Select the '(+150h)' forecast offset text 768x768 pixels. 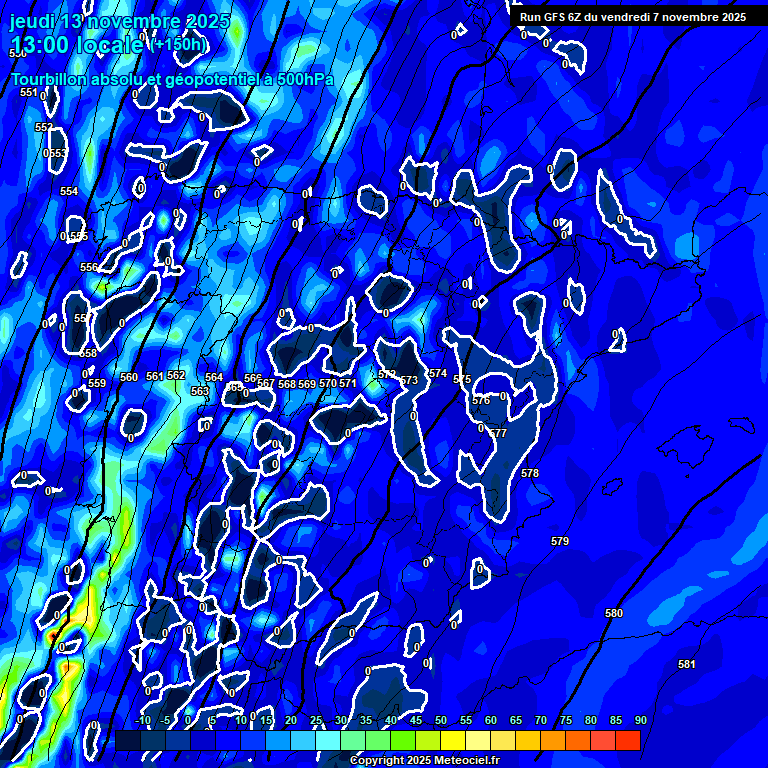click(180, 44)
